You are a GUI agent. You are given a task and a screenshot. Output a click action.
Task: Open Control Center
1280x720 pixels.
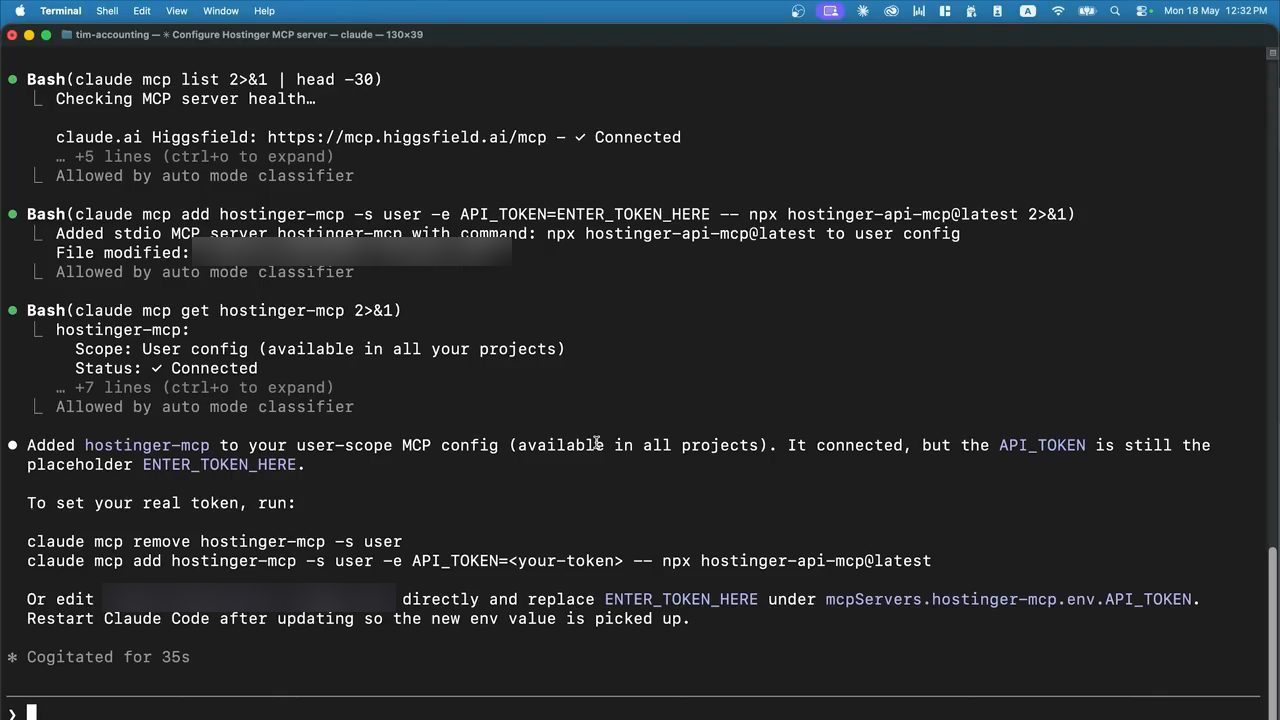(x=1144, y=11)
